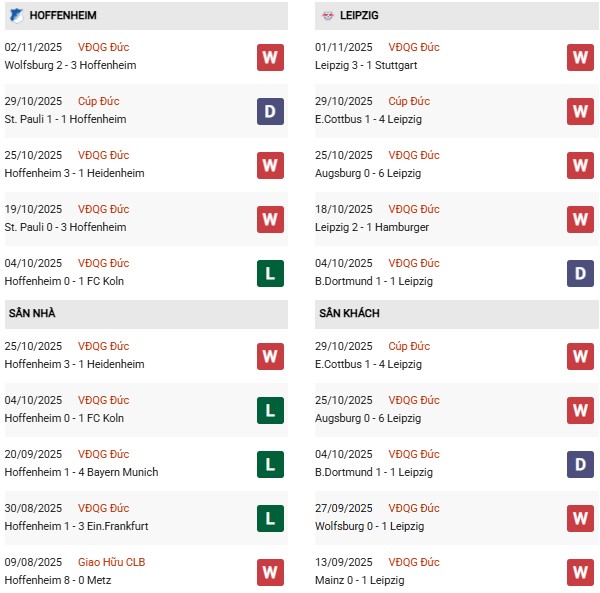
Task: Click the Hoffenheim club logo
Action: [16, 16]
